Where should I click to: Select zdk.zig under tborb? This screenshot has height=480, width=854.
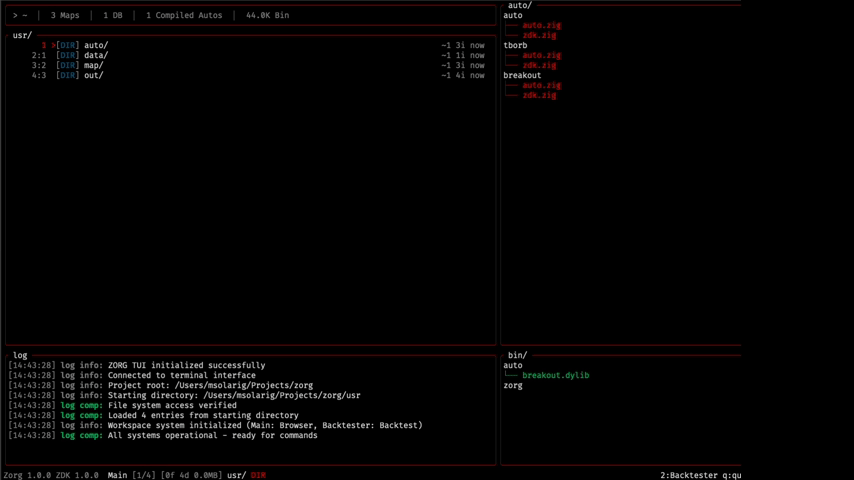click(x=539, y=65)
